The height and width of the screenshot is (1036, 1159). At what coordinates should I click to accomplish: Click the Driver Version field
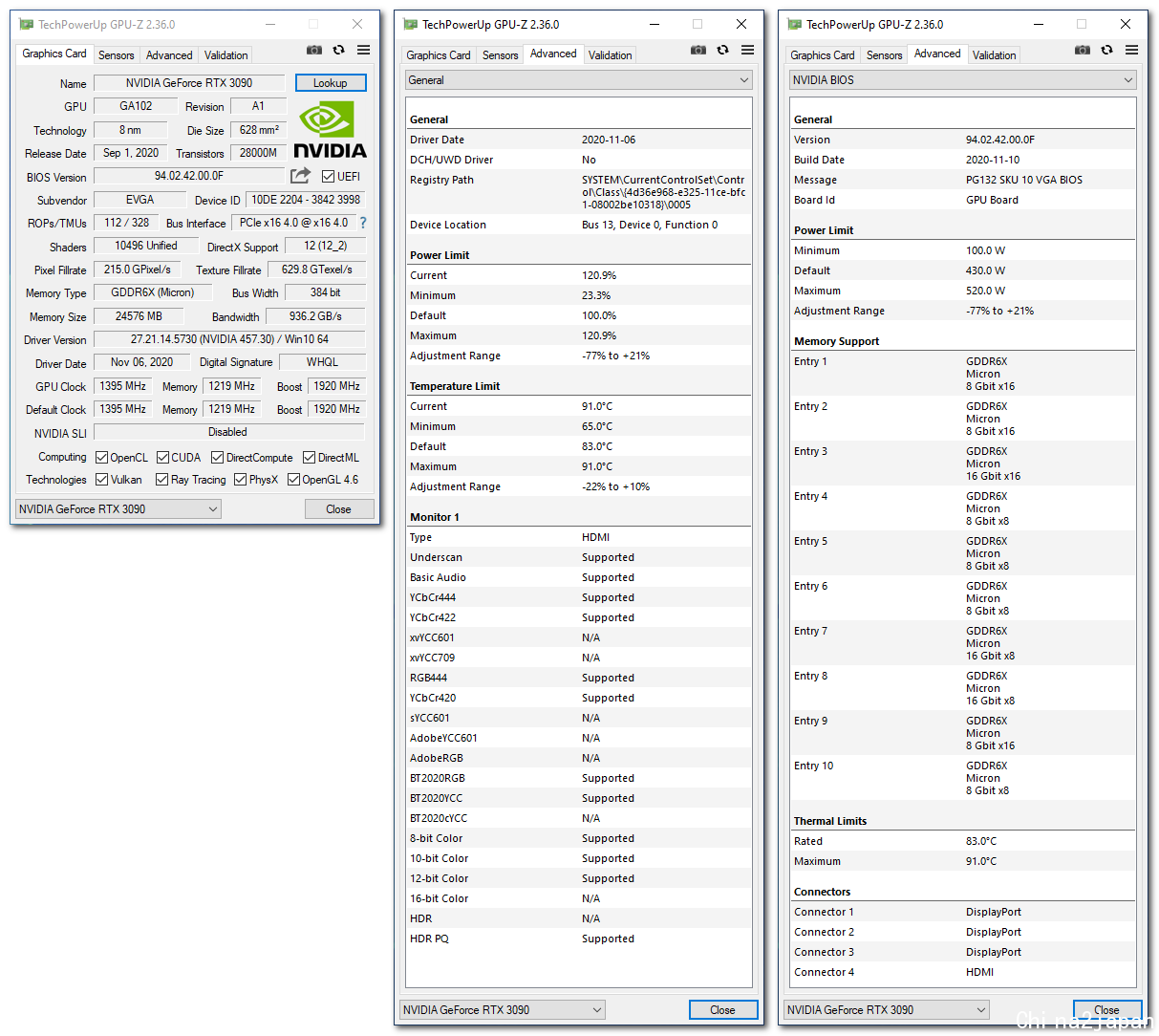229,339
